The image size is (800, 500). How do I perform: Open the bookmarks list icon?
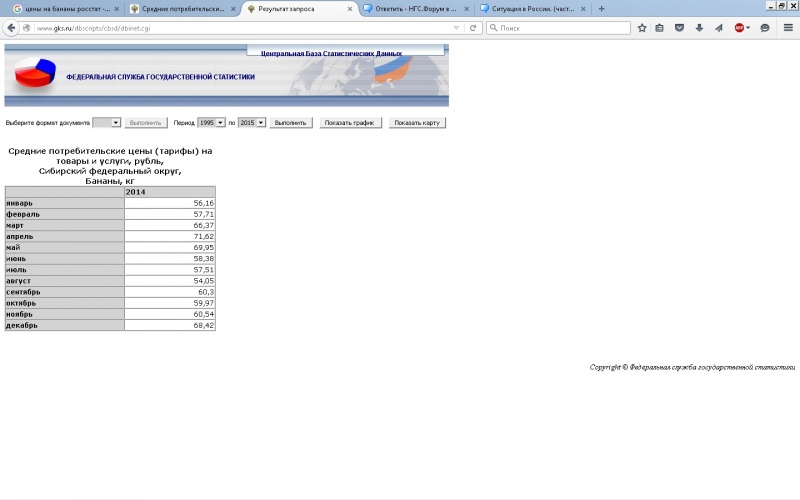660,28
